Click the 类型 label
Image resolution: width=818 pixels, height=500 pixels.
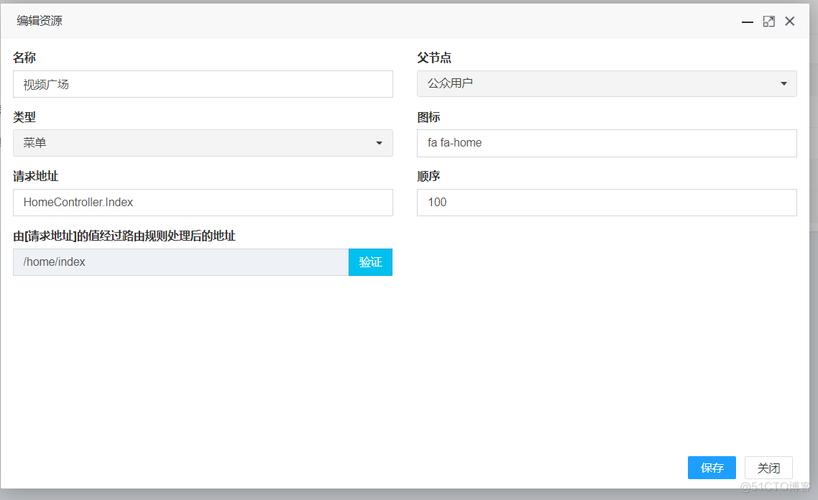25,117
